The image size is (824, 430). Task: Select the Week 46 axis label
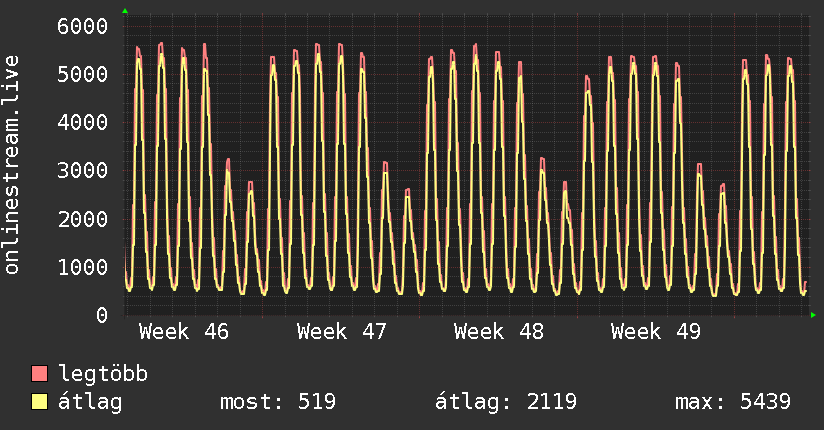pyautogui.click(x=183, y=332)
